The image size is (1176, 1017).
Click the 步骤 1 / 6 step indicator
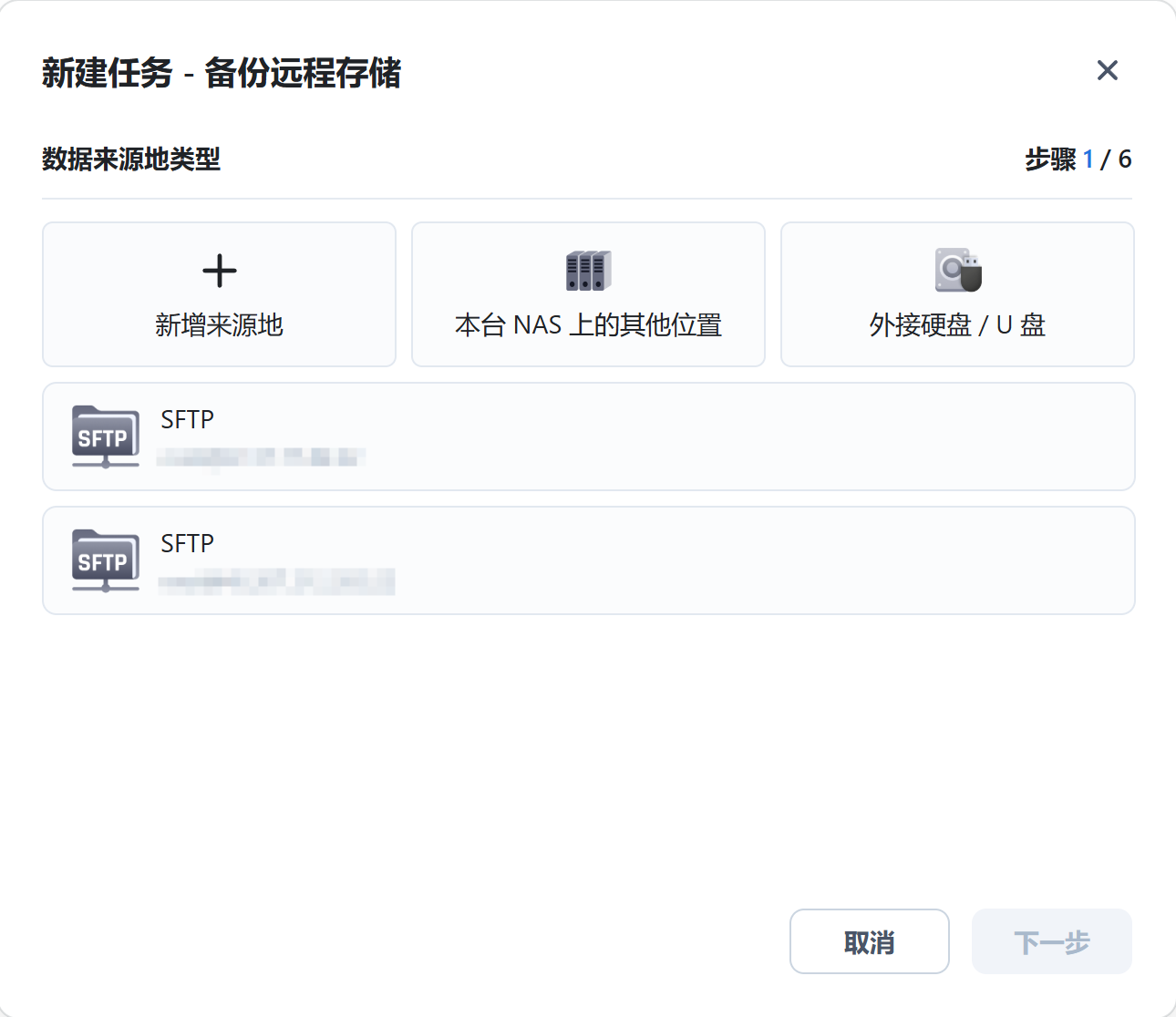pyautogui.click(x=1078, y=159)
